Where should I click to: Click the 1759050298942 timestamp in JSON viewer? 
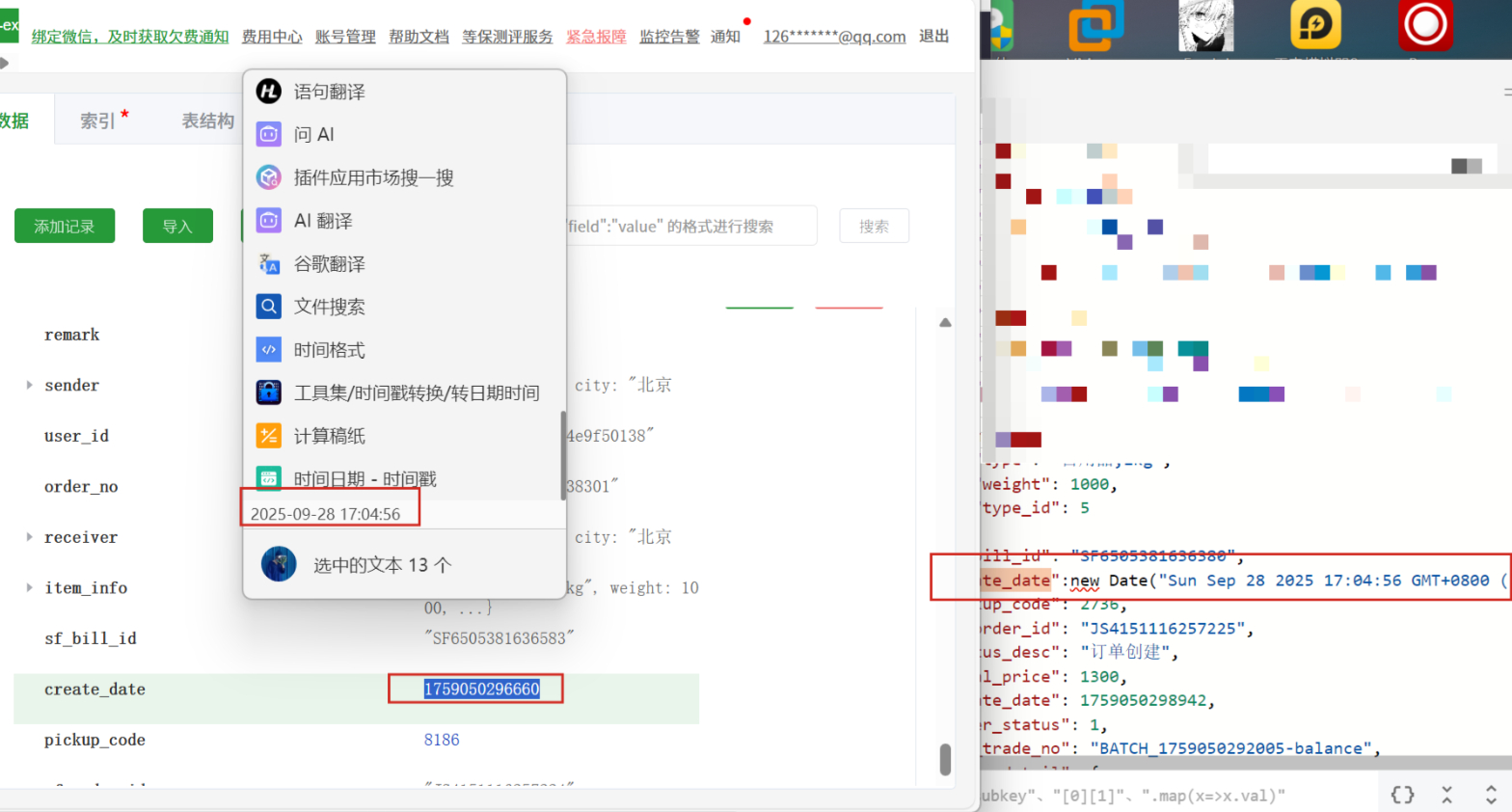(x=1143, y=700)
